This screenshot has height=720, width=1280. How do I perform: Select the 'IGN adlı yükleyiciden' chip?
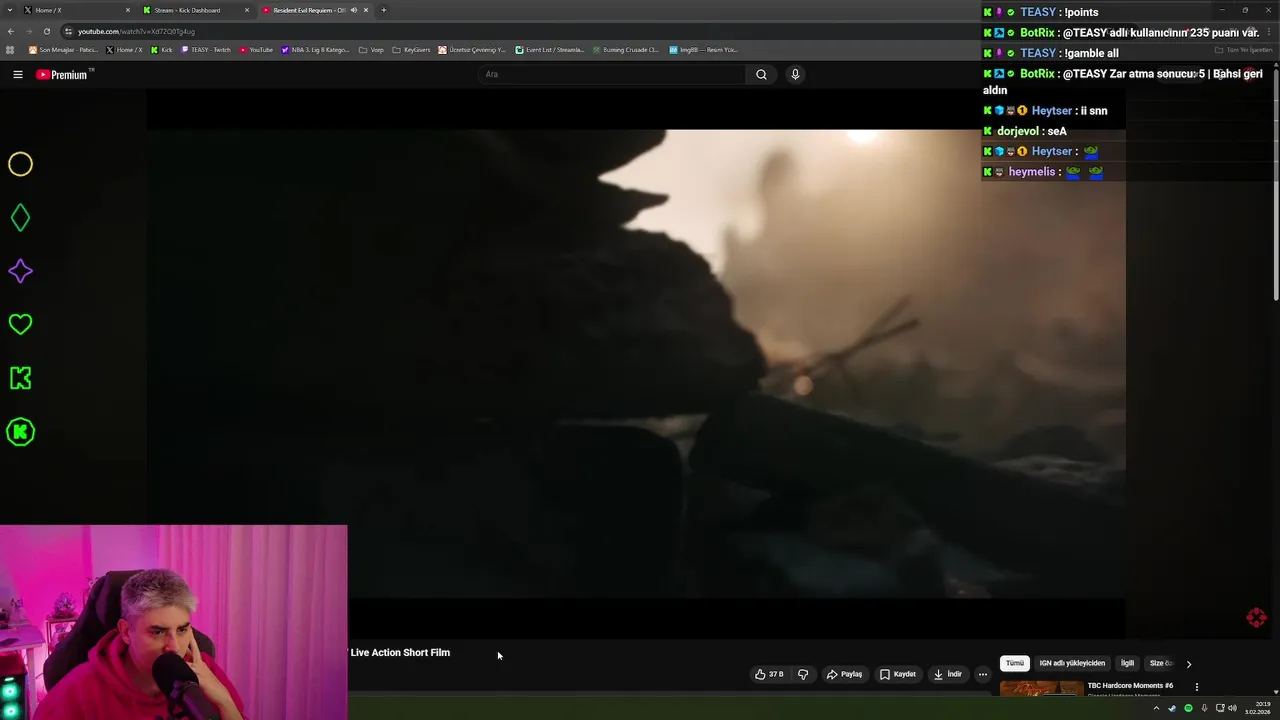pyautogui.click(x=1072, y=663)
